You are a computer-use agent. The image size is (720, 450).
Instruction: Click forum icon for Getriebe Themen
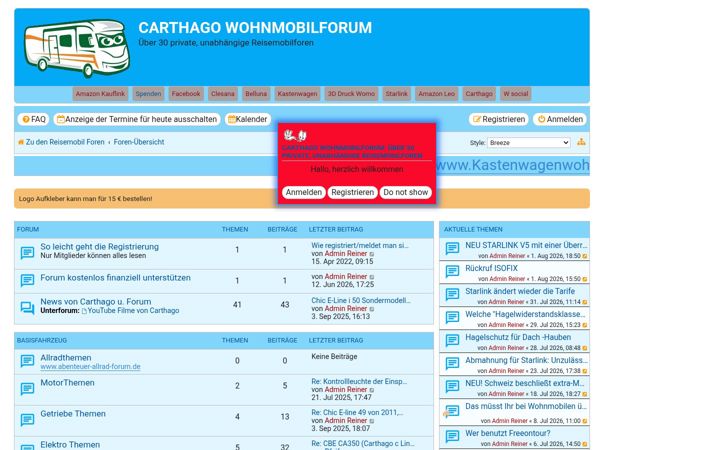(x=27, y=420)
